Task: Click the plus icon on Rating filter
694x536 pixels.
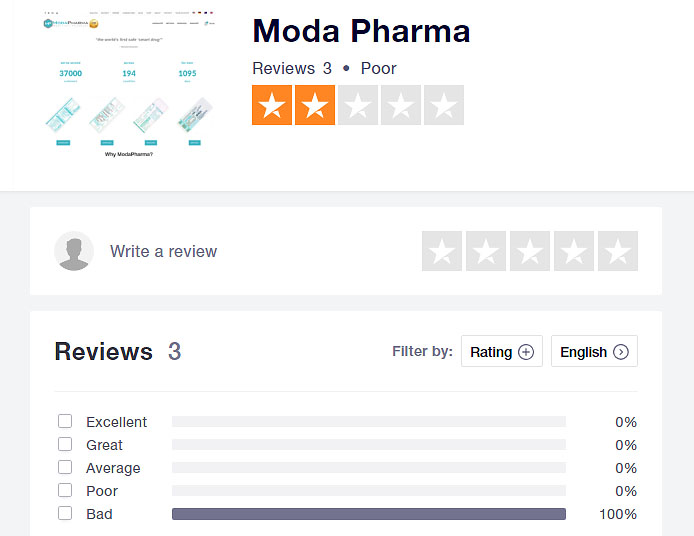Action: 526,352
